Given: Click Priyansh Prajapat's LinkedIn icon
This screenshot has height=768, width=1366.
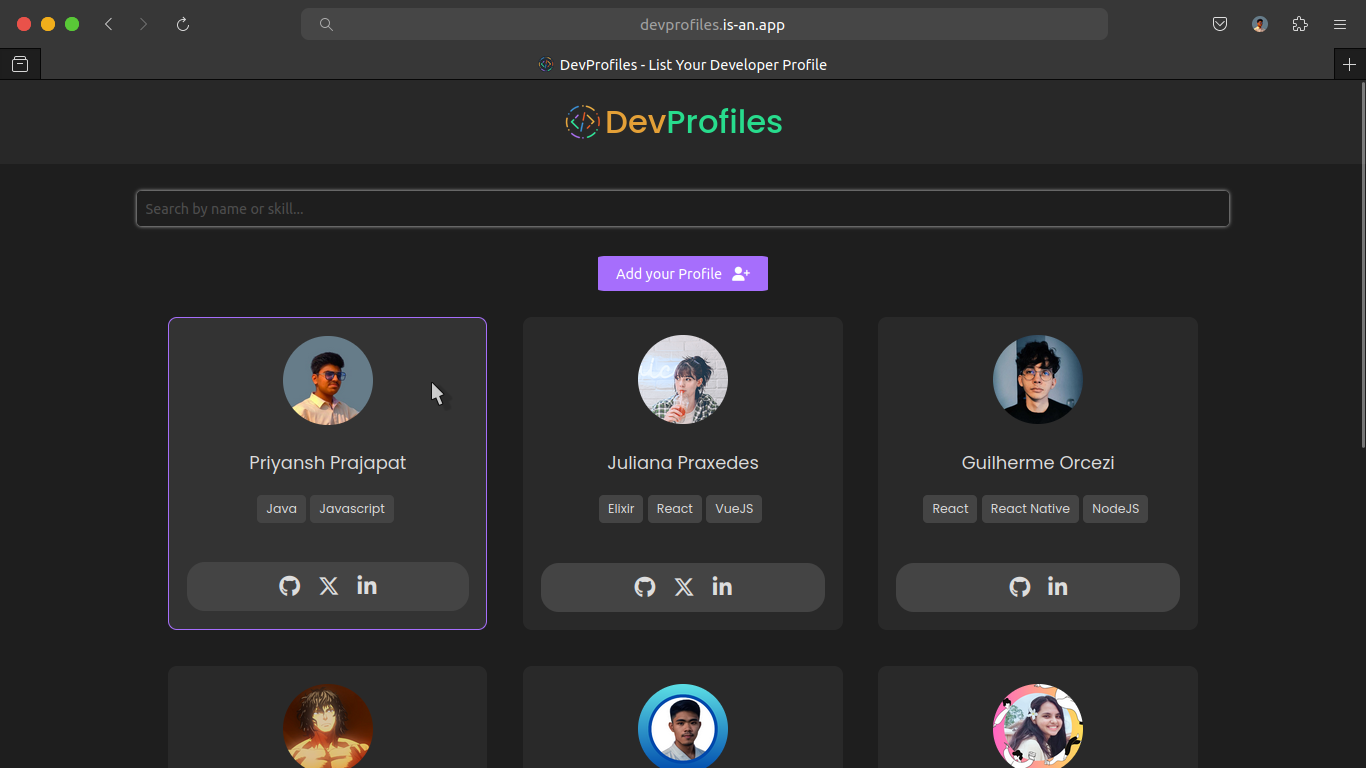Looking at the screenshot, I should [x=366, y=585].
